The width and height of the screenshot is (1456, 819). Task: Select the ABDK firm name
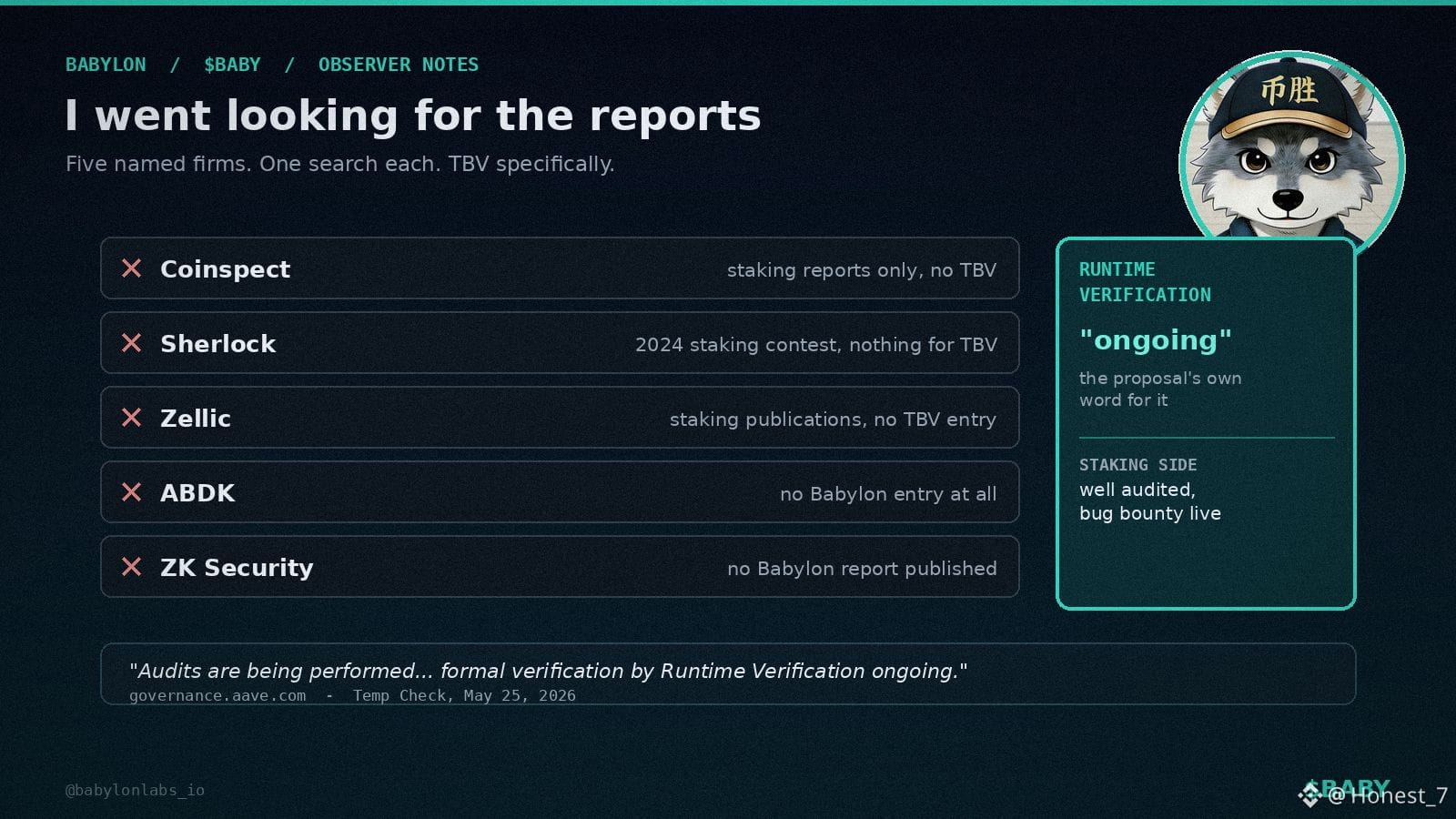point(197,493)
